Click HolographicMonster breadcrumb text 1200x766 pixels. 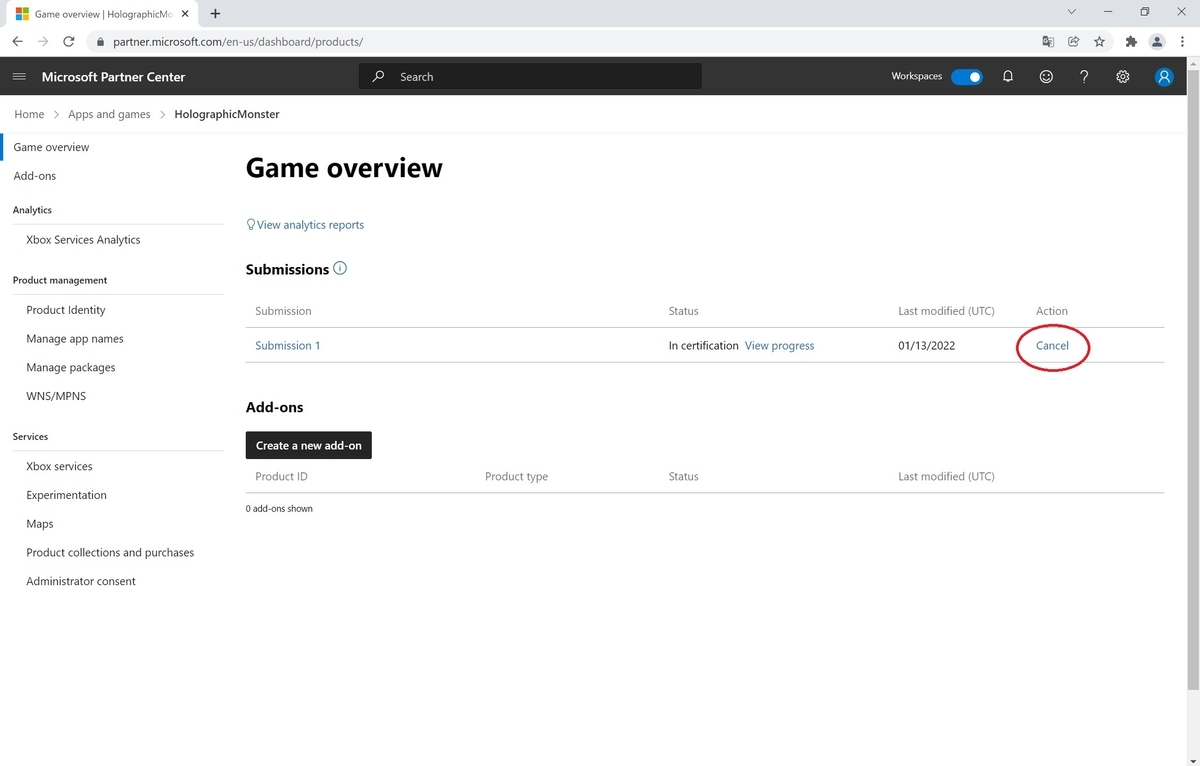click(x=227, y=114)
